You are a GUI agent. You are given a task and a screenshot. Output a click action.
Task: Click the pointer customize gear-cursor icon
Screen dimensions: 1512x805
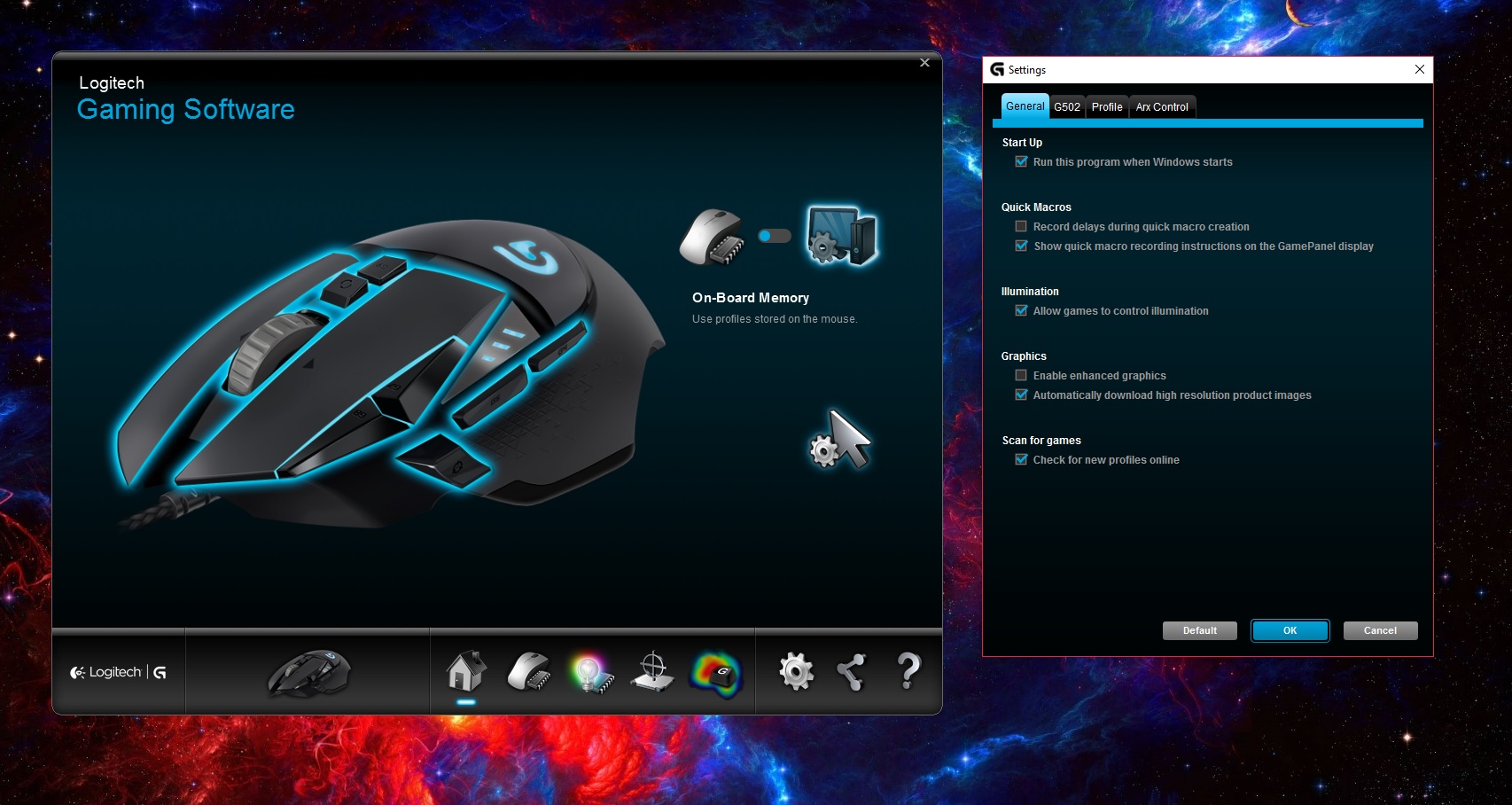[840, 440]
